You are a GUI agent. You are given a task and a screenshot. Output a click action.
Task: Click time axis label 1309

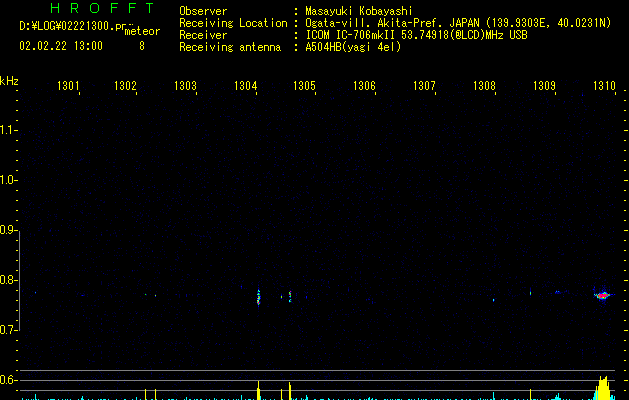point(544,86)
